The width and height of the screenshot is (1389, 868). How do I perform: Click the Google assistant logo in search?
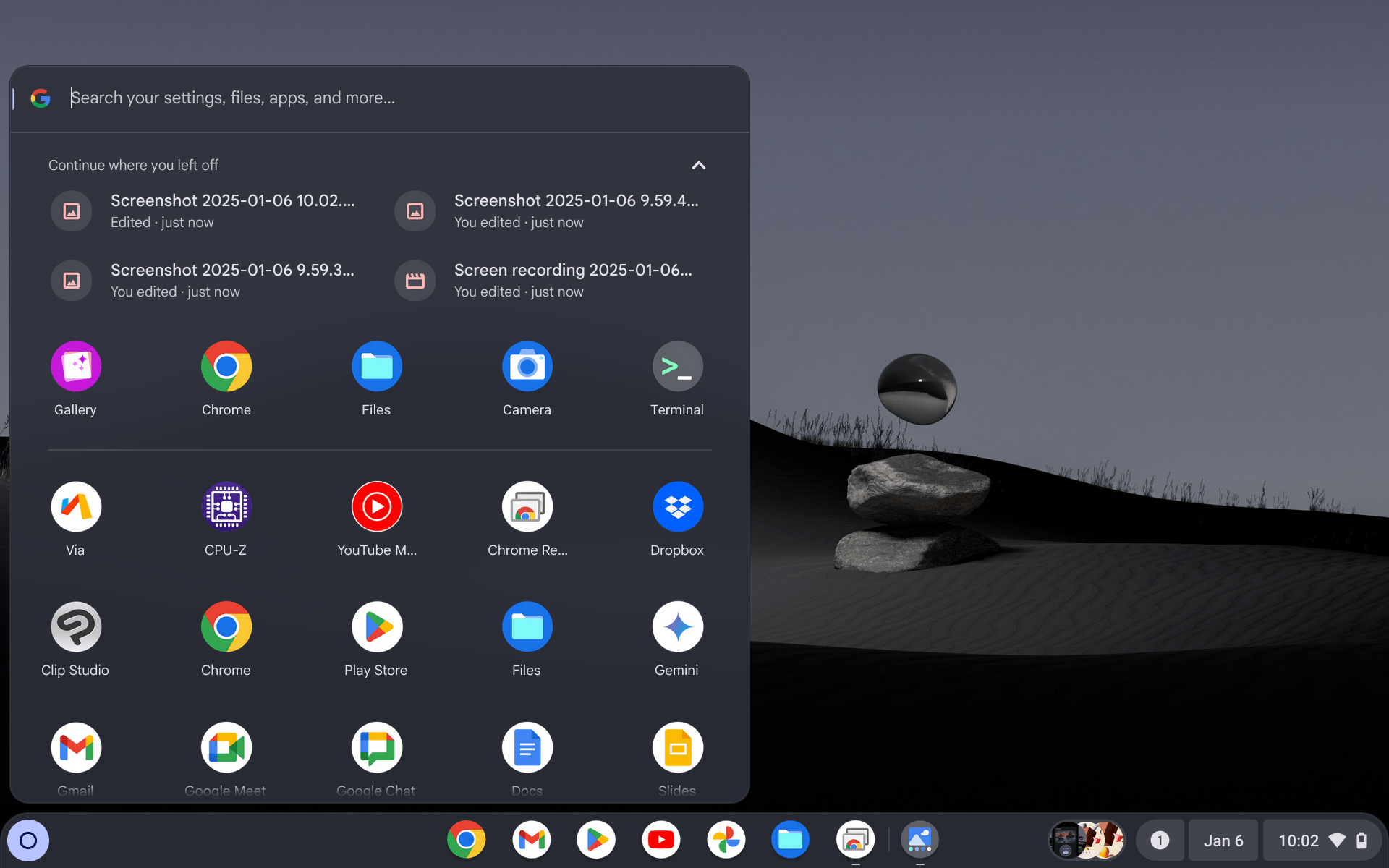pyautogui.click(x=41, y=98)
